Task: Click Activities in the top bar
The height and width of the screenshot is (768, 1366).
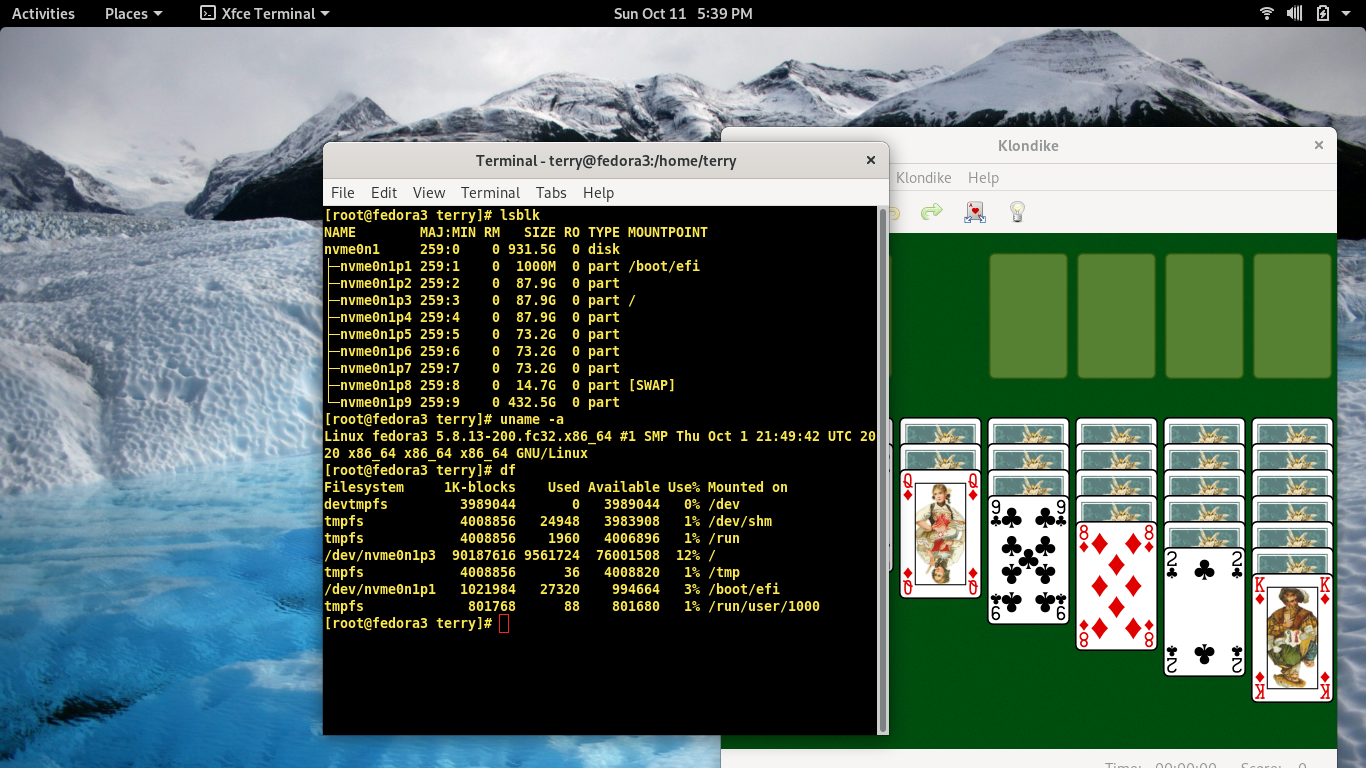Action: click(43, 13)
